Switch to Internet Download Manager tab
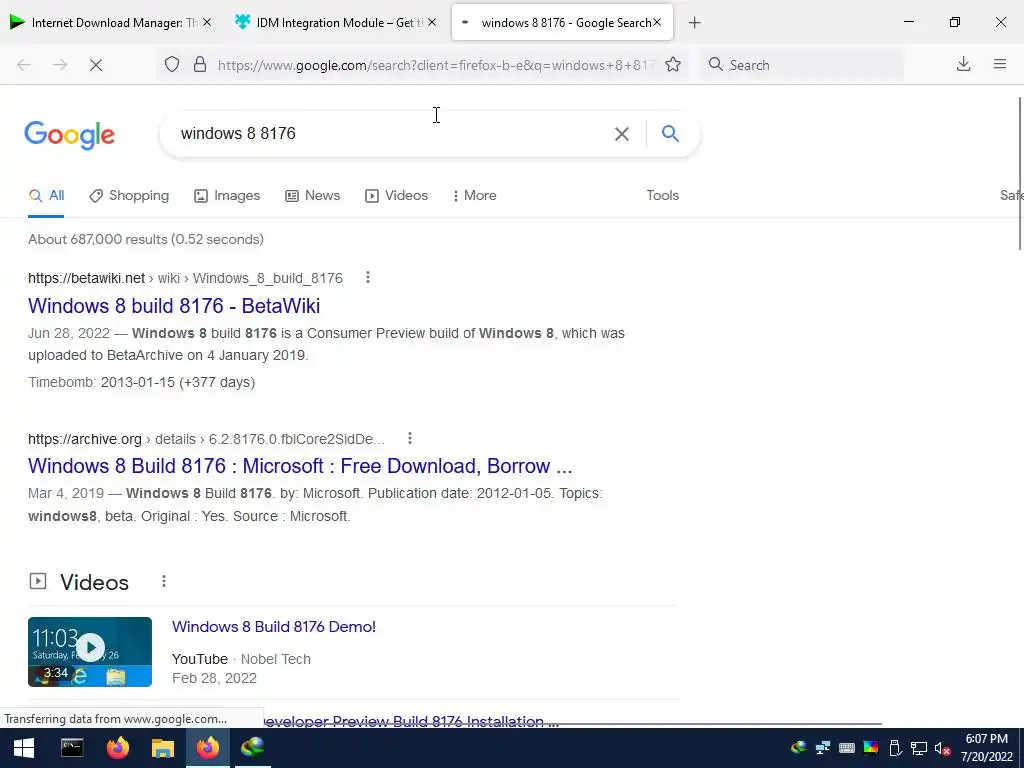Image resolution: width=1024 pixels, height=768 pixels. pyautogui.click(x=110, y=22)
